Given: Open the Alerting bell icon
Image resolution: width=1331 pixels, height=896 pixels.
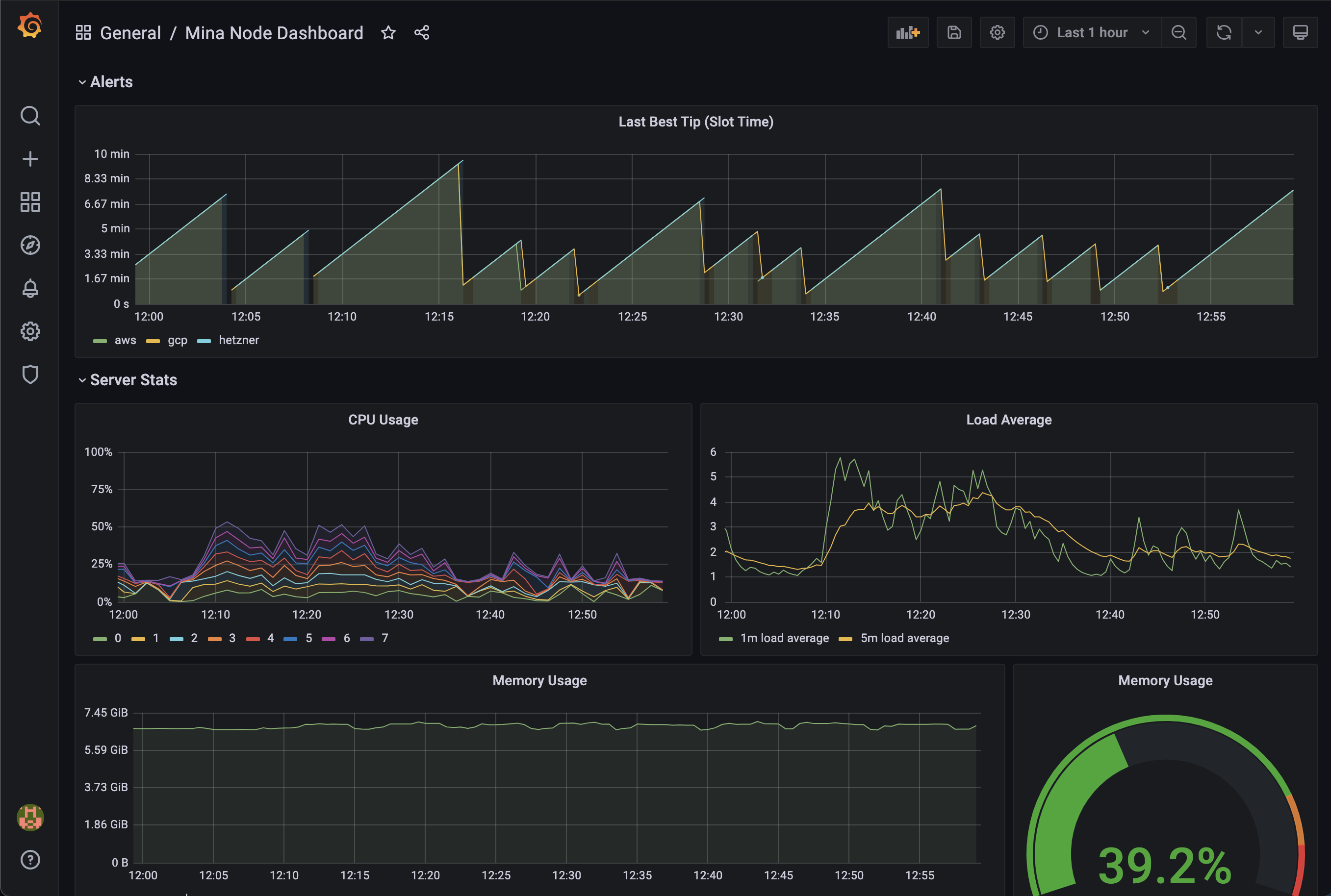Looking at the screenshot, I should click(30, 289).
